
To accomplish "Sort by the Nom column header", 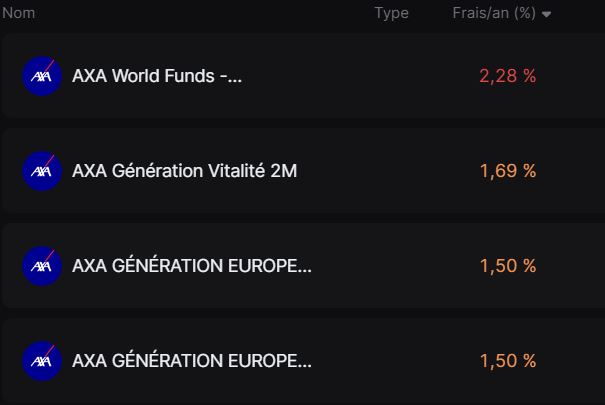I will coord(19,13).
